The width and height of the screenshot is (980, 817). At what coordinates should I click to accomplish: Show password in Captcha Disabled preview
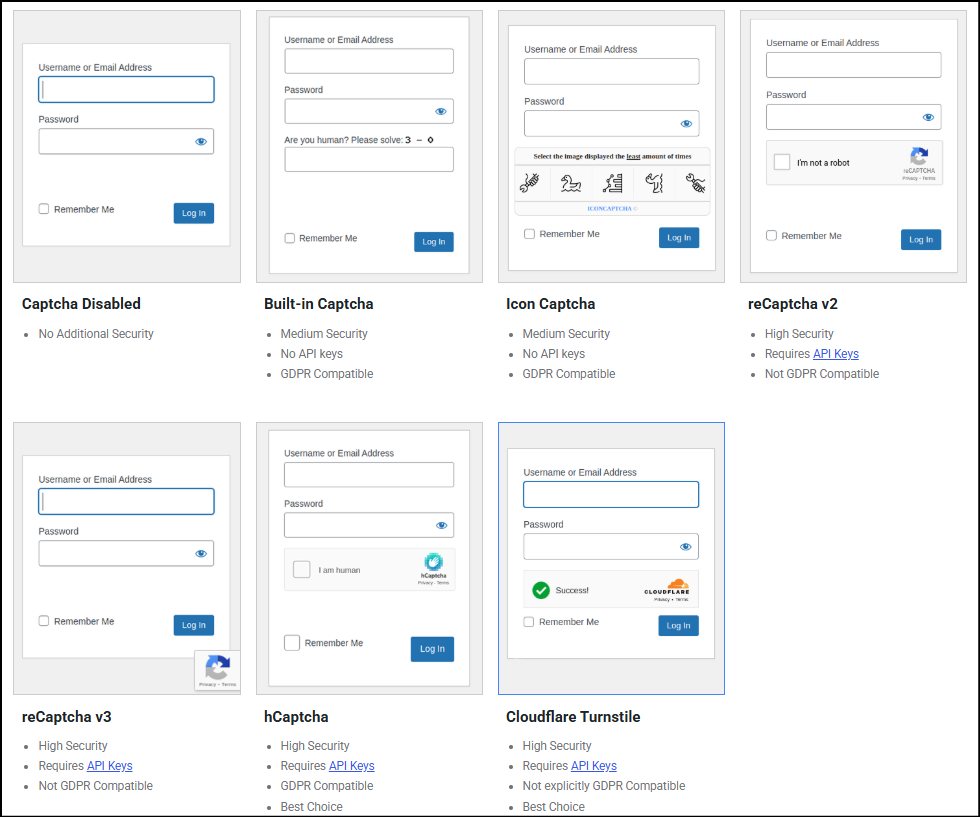click(x=201, y=142)
